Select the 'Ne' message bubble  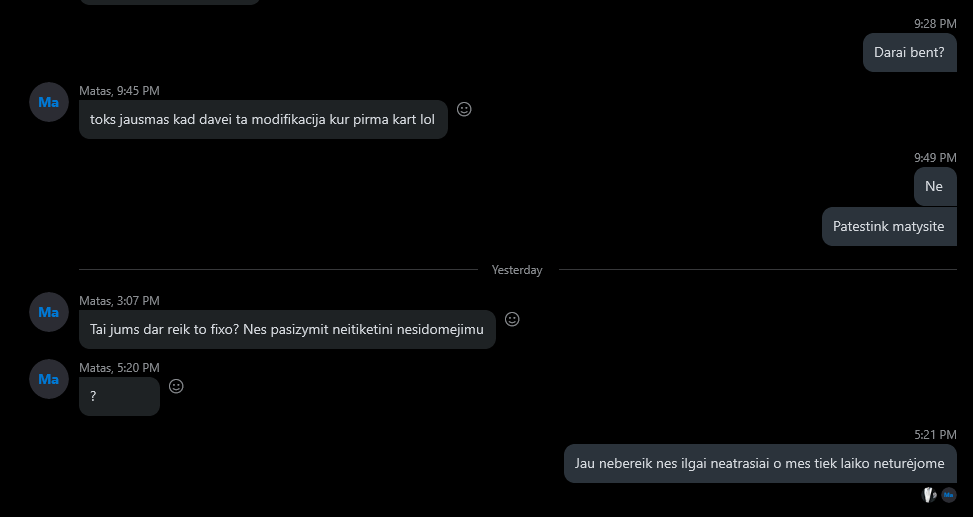coord(935,187)
